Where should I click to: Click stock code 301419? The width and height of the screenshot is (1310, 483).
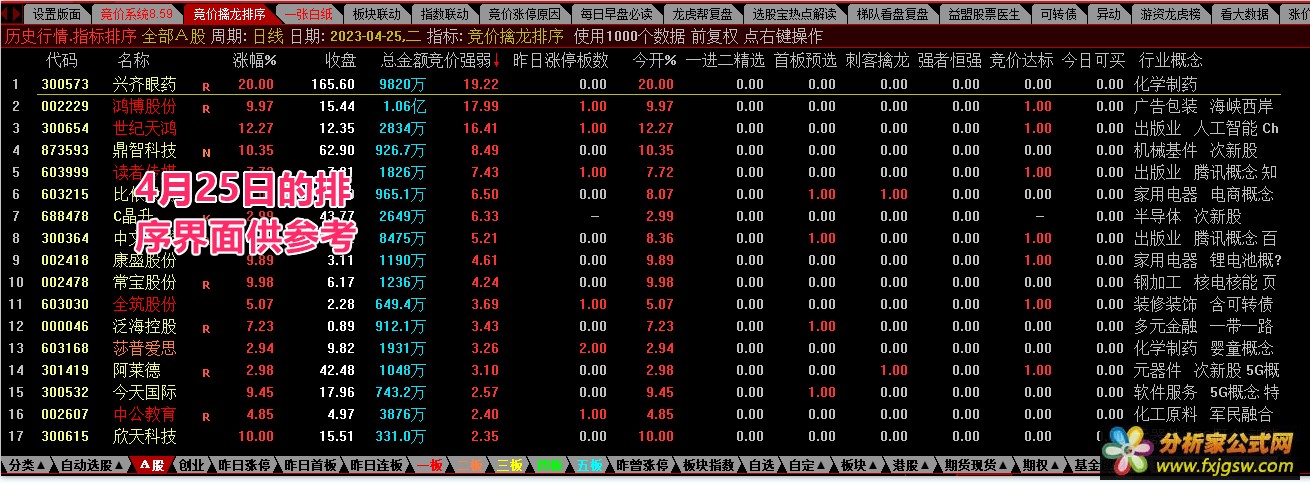(x=65, y=370)
